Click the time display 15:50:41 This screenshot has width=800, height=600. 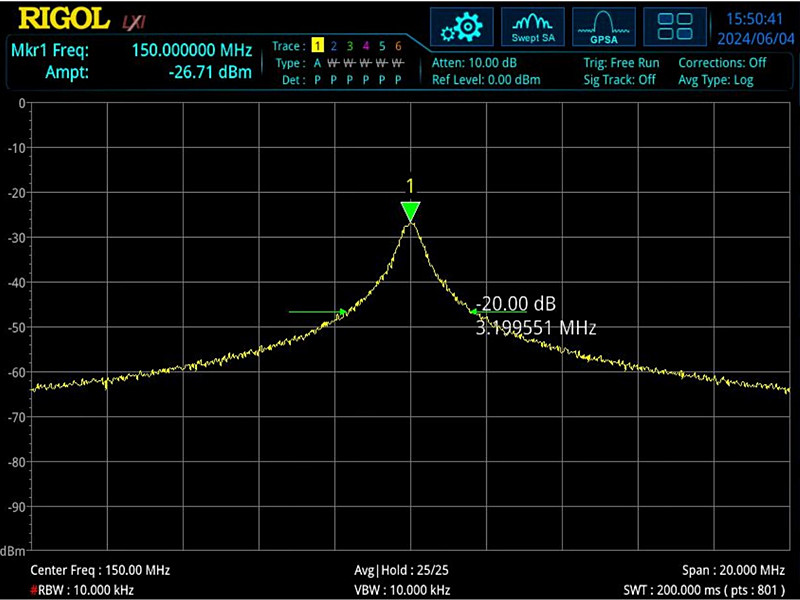pyautogui.click(x=754, y=19)
